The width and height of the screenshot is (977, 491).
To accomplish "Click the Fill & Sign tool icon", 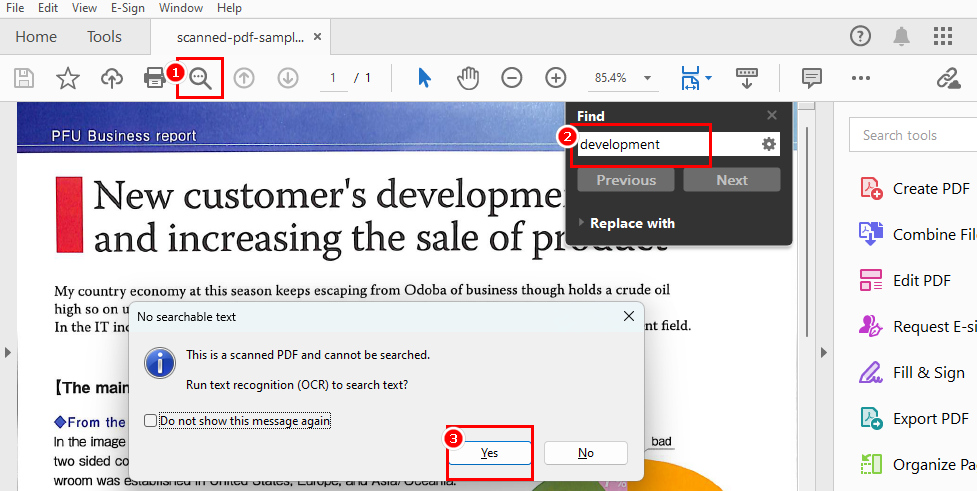I will 871,373.
